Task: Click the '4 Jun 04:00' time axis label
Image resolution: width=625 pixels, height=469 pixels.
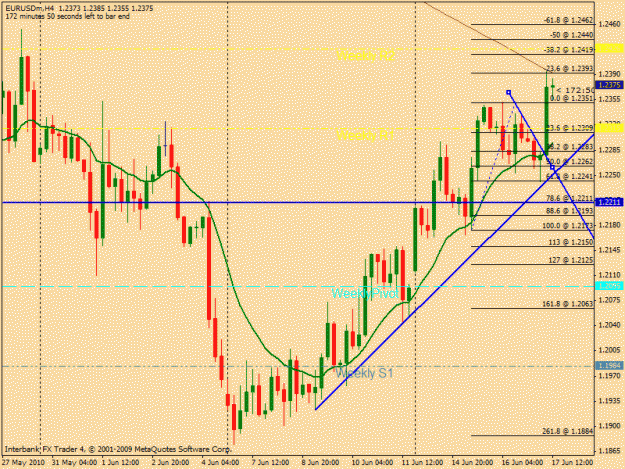Action: [x=220, y=463]
